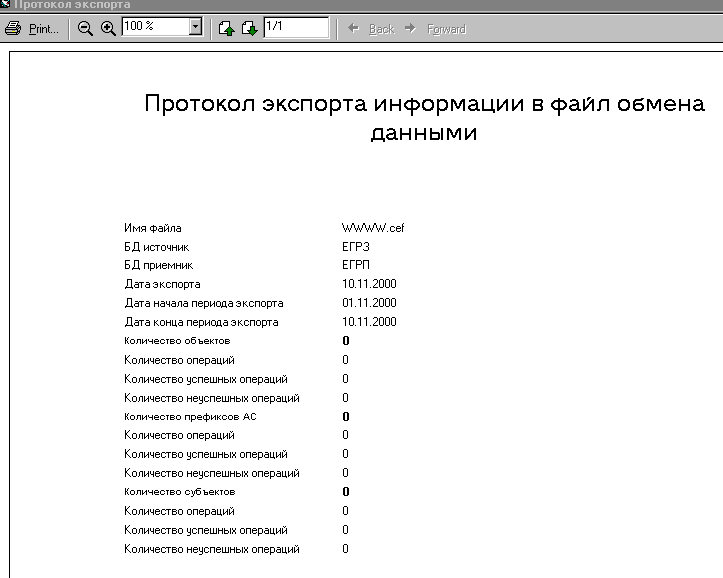This screenshot has height=578, width=723.
Task: Select the value 'ЕГРП'
Action: click(356, 265)
